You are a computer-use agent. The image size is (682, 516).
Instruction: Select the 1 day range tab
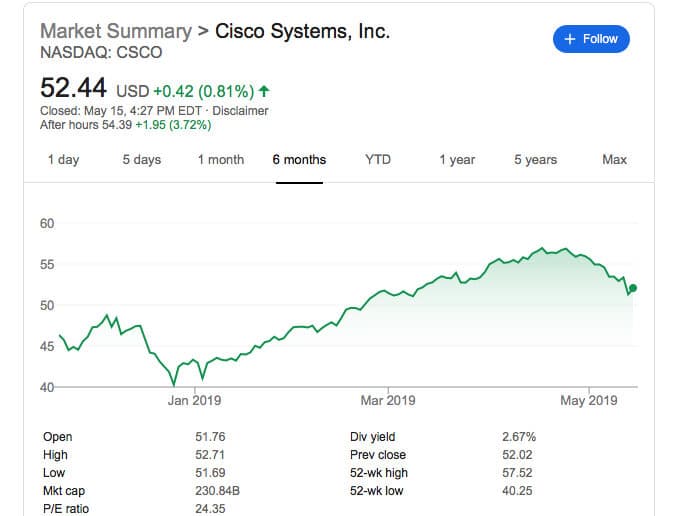pos(64,160)
